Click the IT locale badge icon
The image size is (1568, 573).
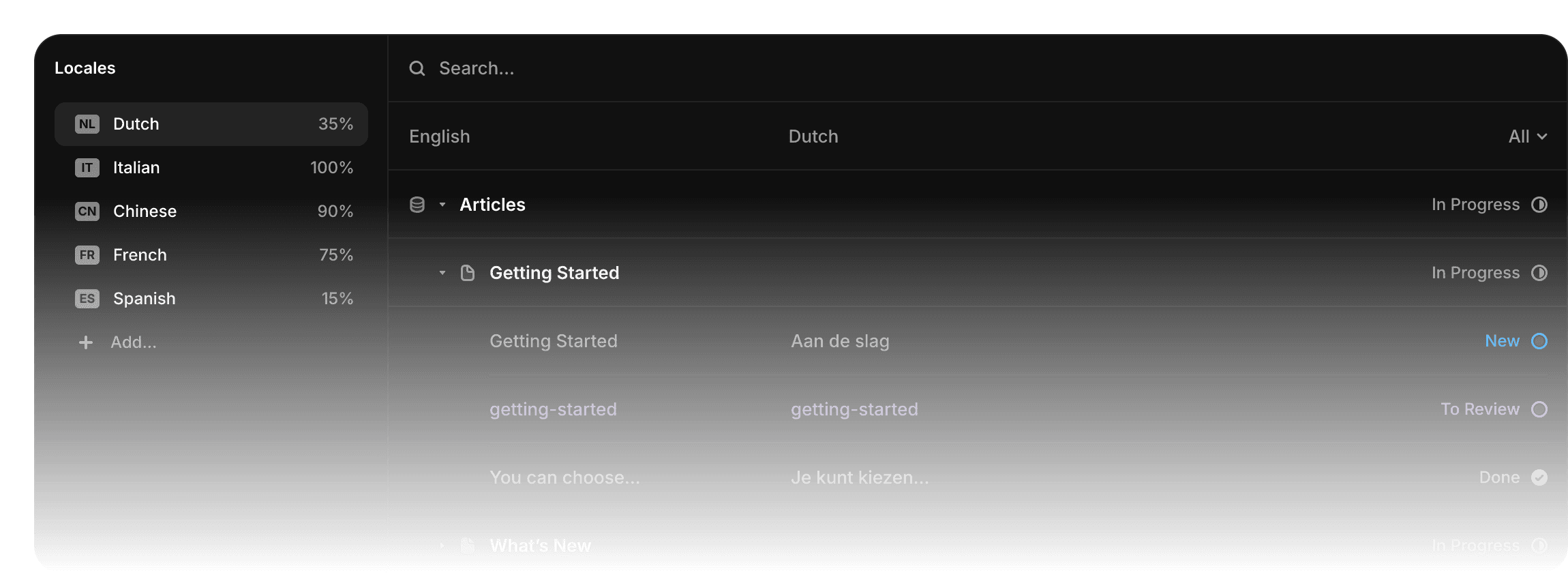87,168
